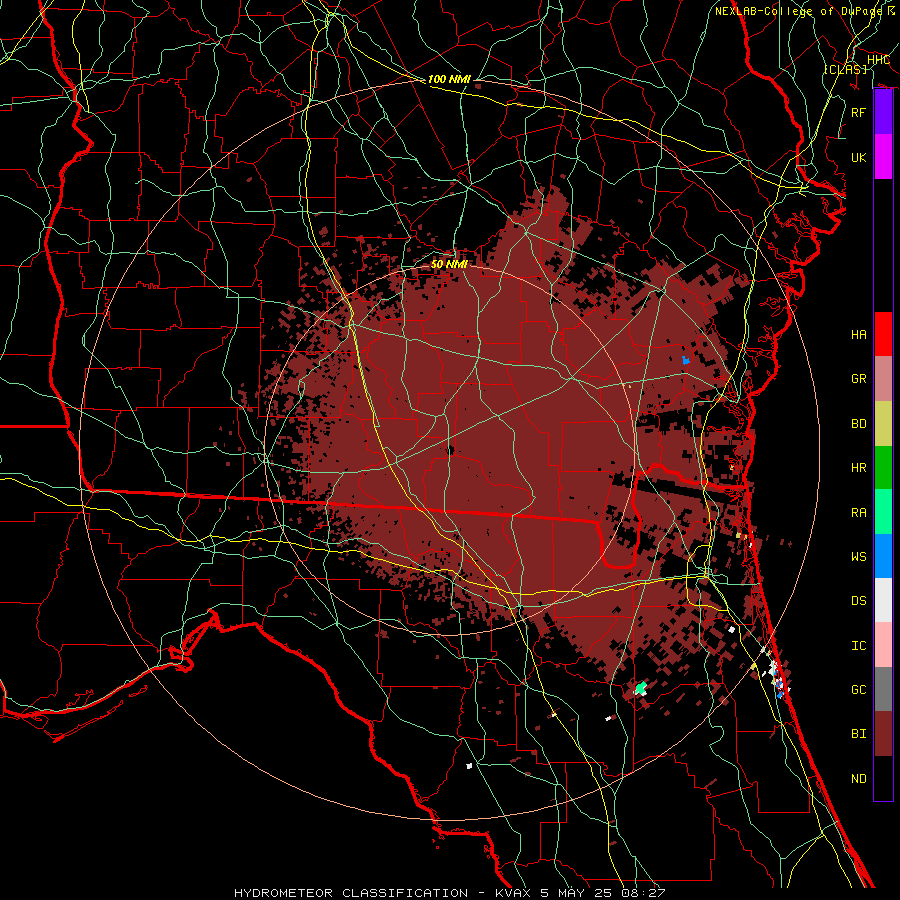Viewport: 900px width, 900px height.
Task: Click the 'HR' legend label
Action: coord(859,468)
